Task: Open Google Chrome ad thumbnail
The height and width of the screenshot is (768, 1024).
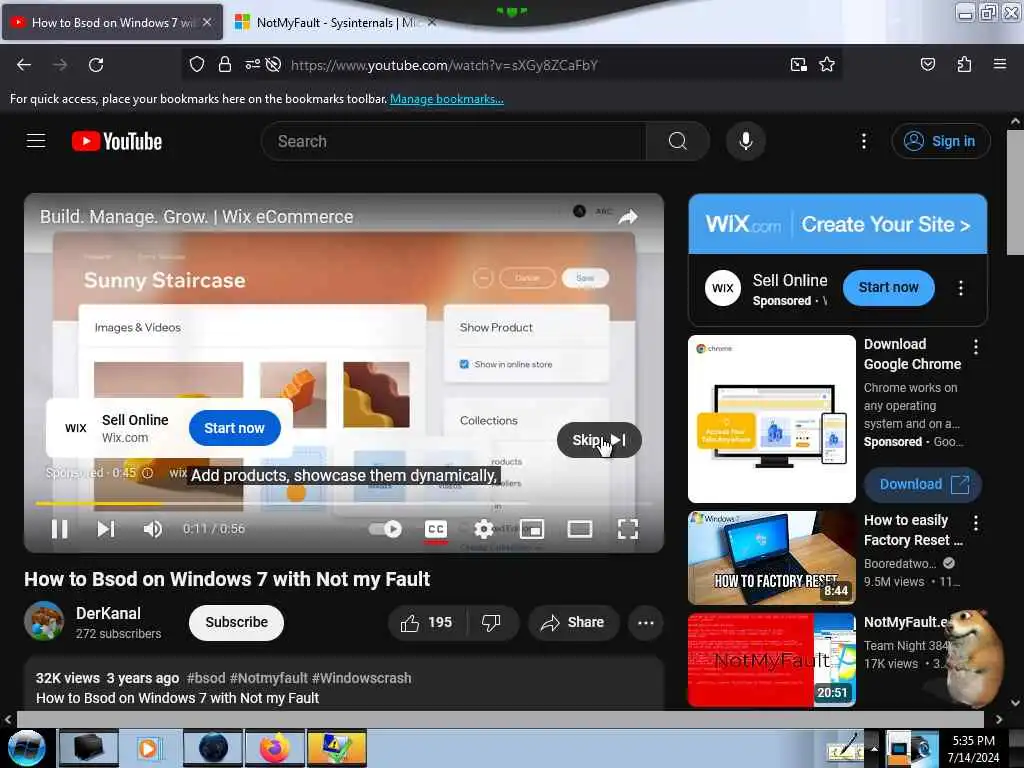Action: pyautogui.click(x=772, y=419)
